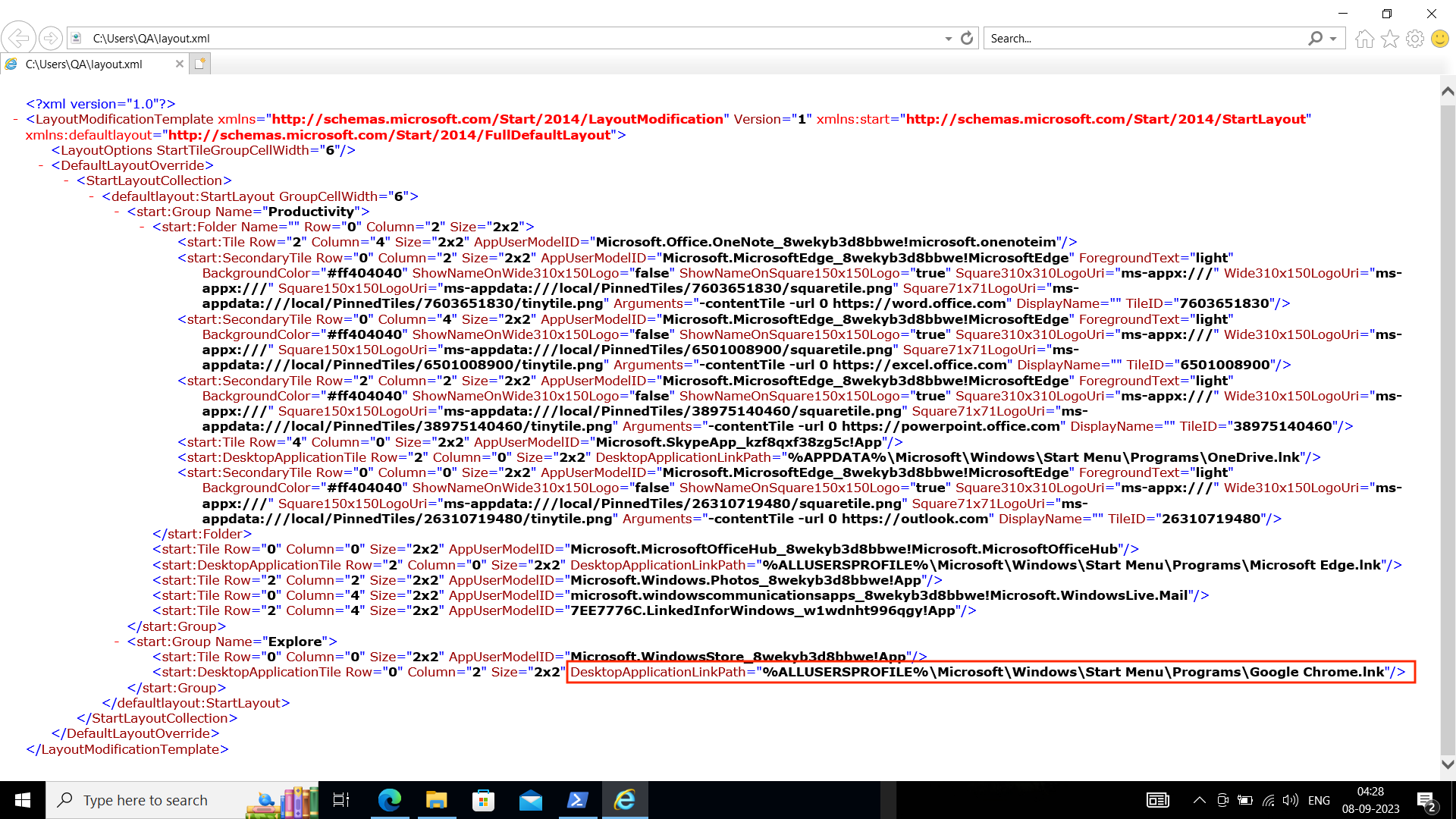Open a new tab button

pyautogui.click(x=199, y=64)
